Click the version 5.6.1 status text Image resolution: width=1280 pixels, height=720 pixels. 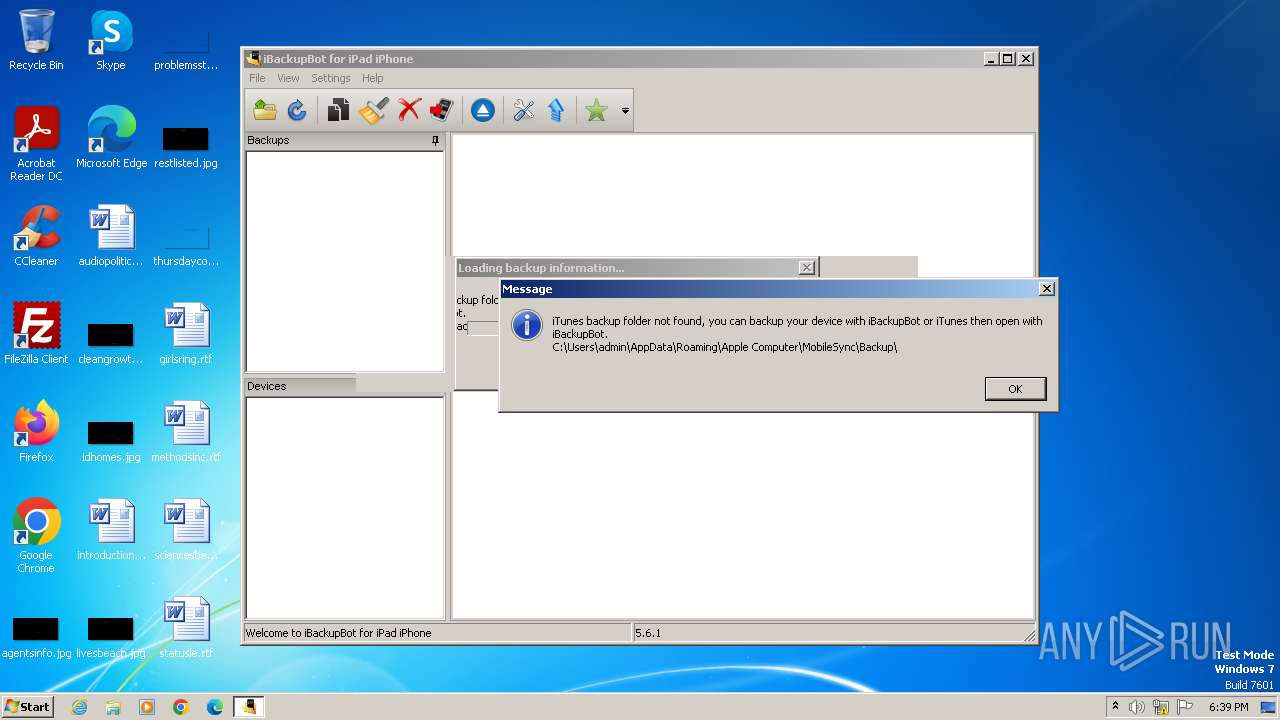(648, 633)
